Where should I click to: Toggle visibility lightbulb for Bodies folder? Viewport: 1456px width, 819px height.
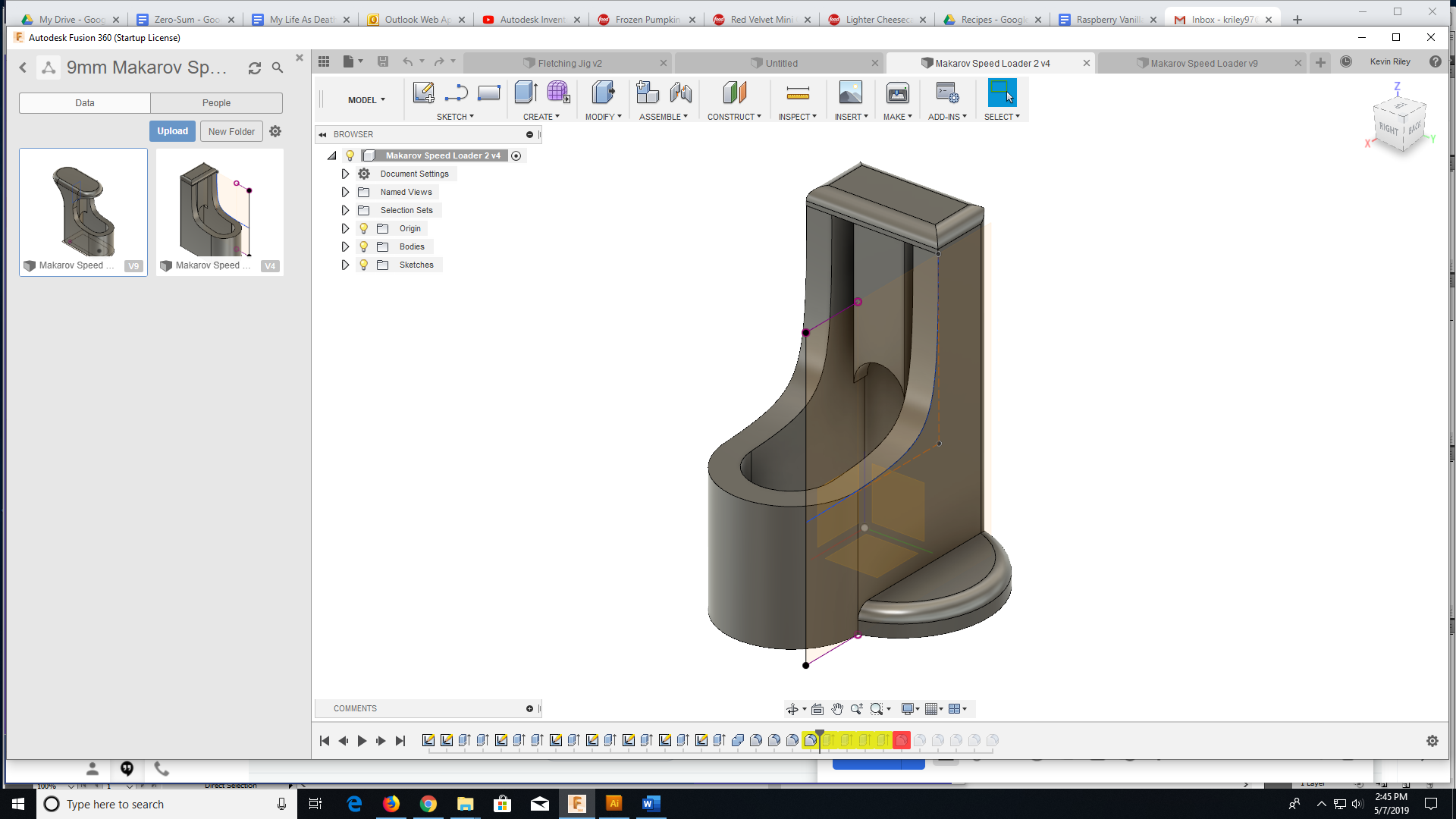click(x=364, y=246)
